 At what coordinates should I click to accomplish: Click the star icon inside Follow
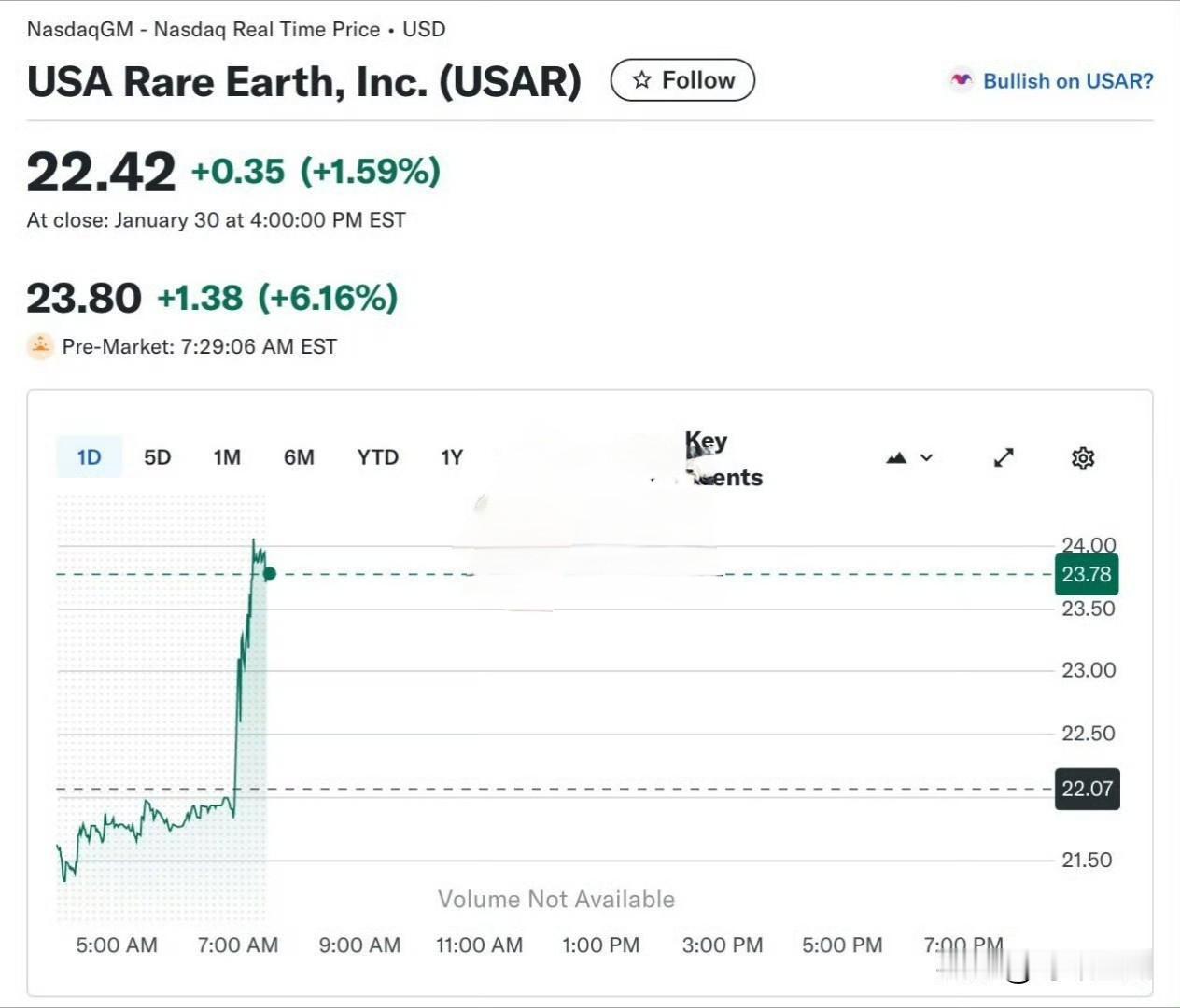(x=641, y=80)
